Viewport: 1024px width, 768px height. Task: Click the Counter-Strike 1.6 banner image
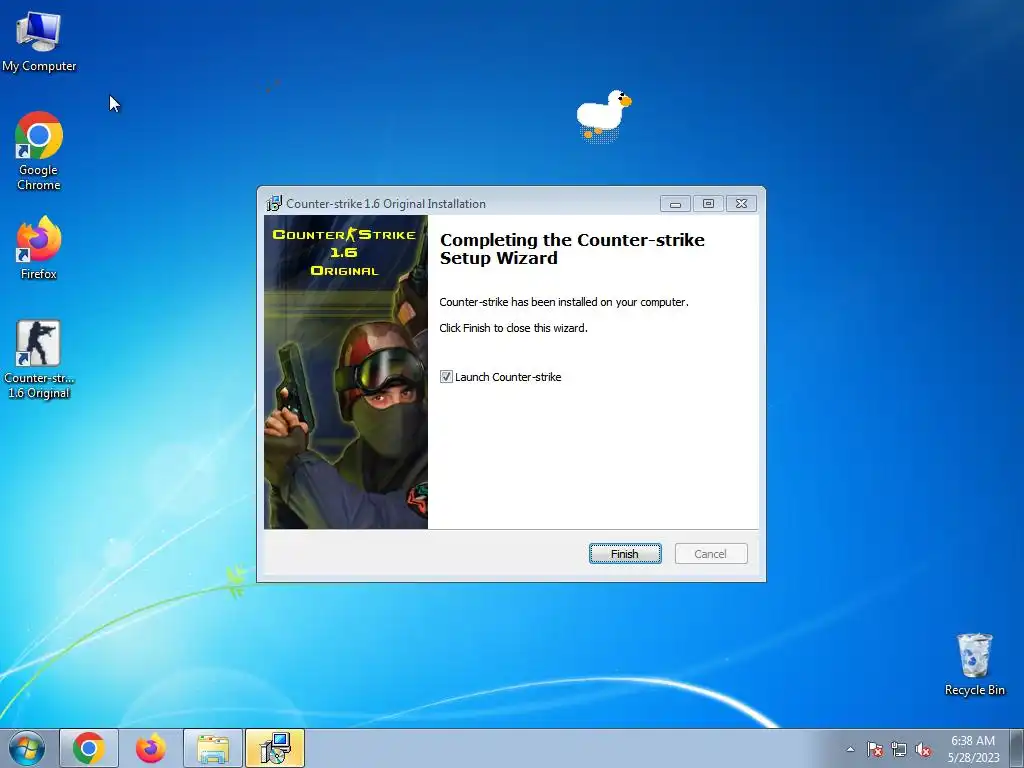pos(345,372)
